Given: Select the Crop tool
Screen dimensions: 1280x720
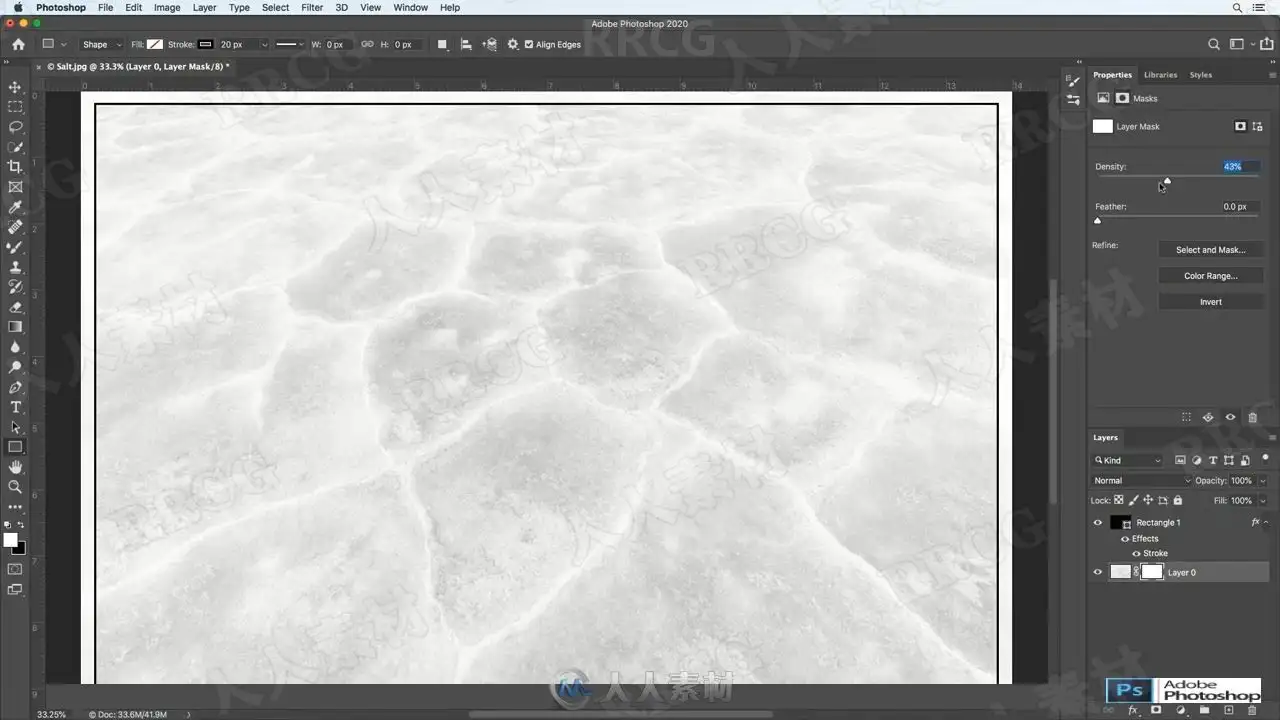Looking at the screenshot, I should click(x=15, y=167).
